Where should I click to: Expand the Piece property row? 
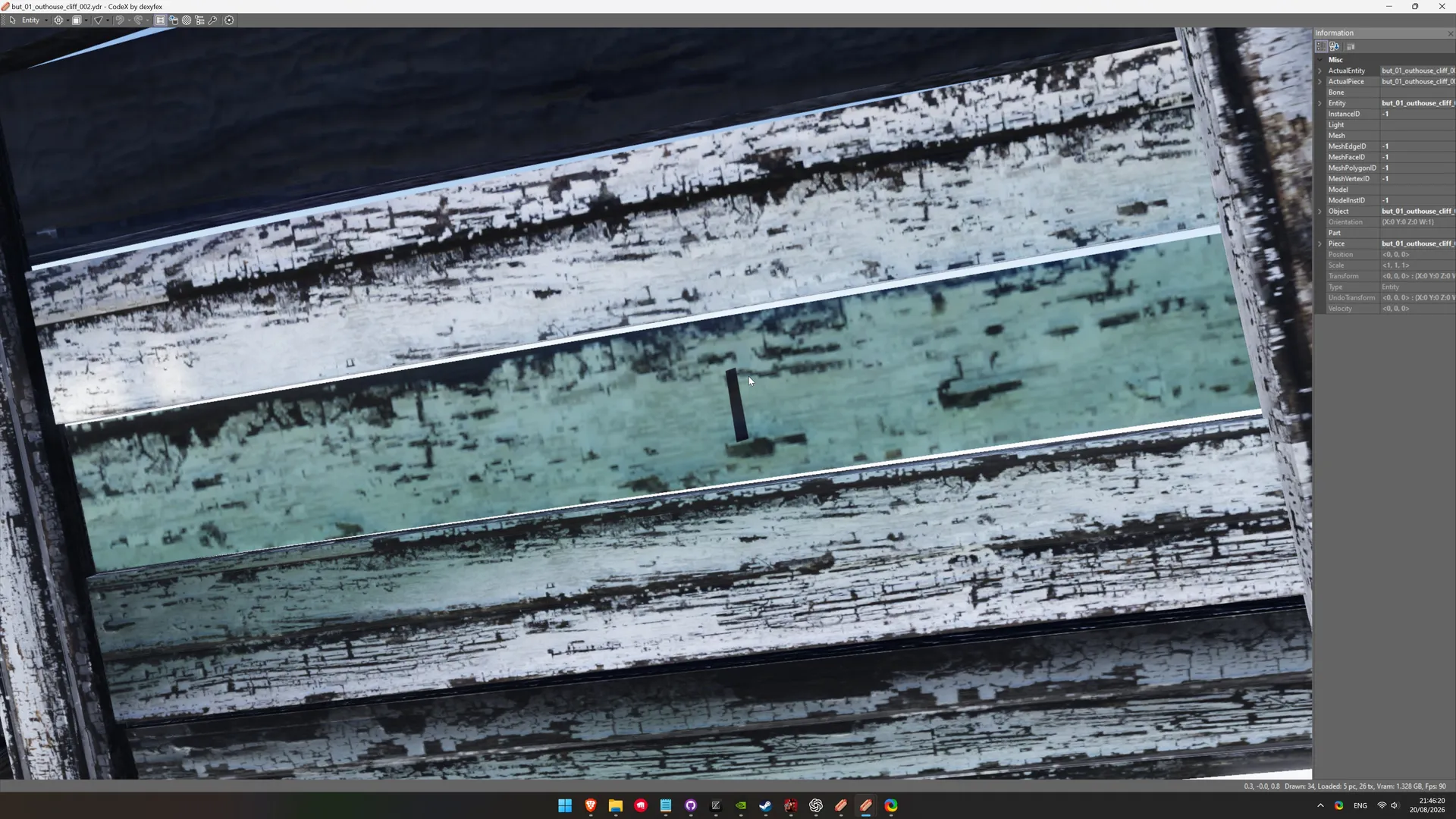(x=1319, y=244)
